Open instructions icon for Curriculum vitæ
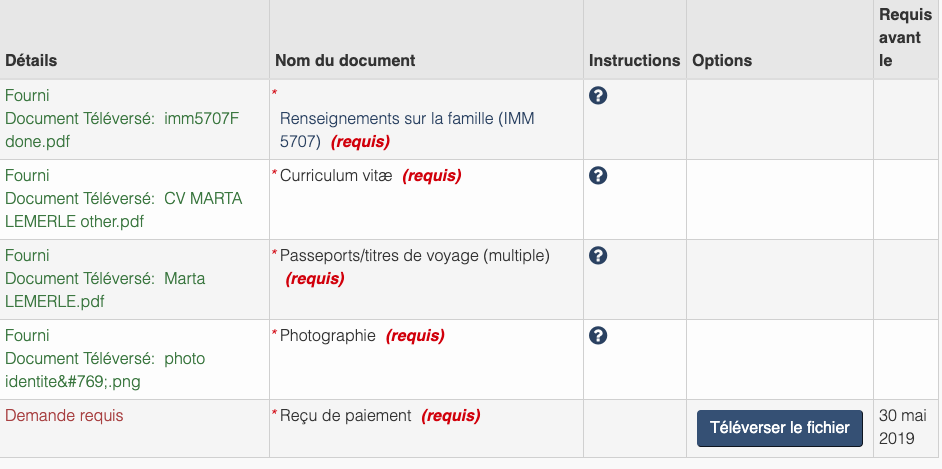The width and height of the screenshot is (942, 469). (599, 176)
